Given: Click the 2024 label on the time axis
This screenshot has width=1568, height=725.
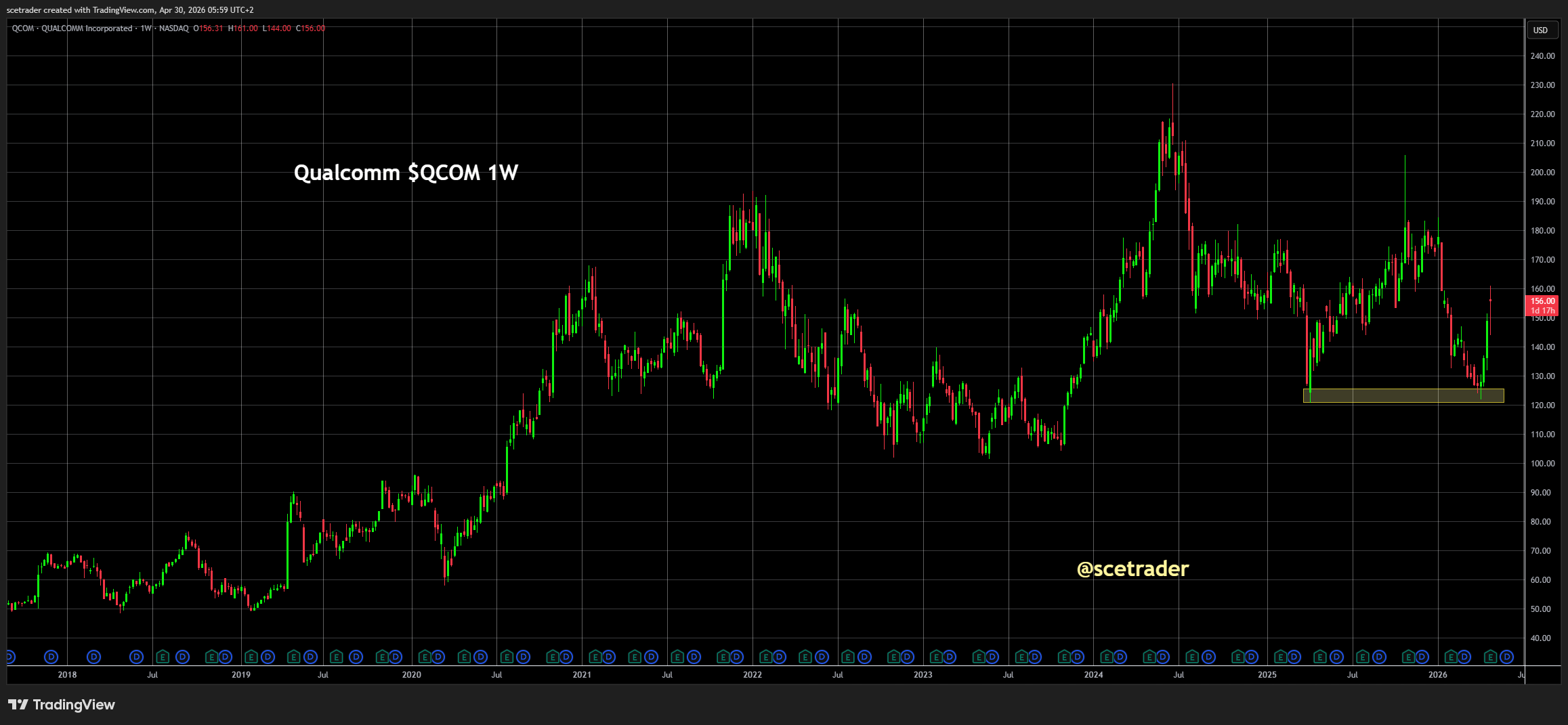Looking at the screenshot, I should pyautogui.click(x=1093, y=675).
